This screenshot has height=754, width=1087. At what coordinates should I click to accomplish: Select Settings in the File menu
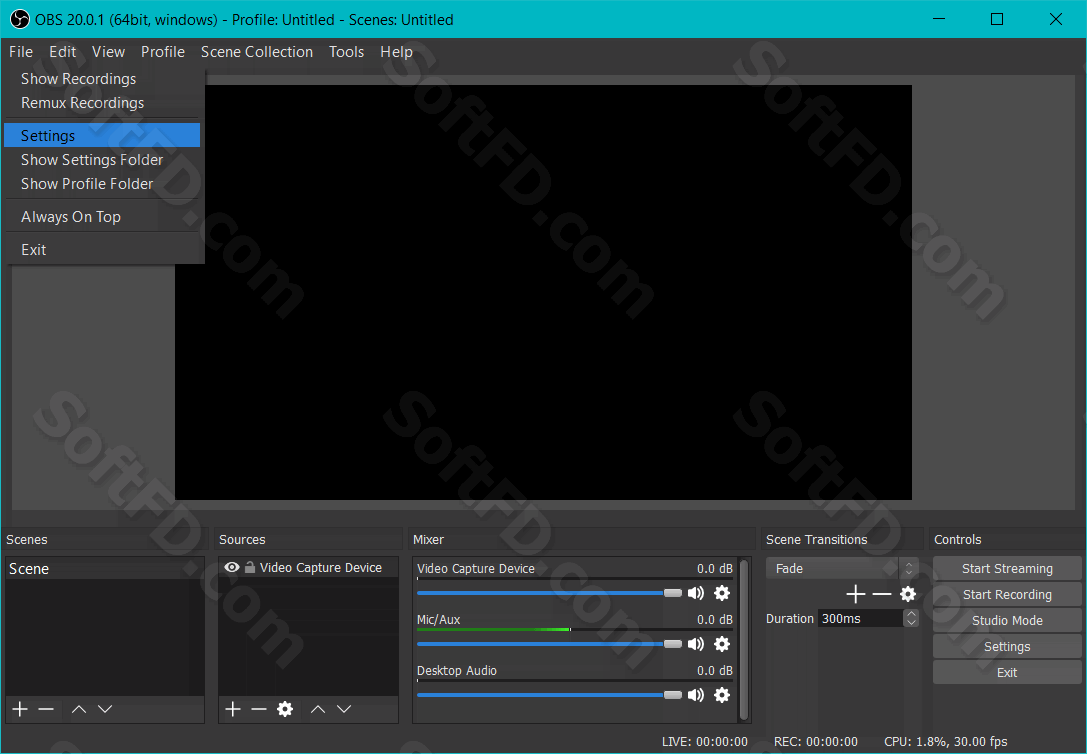coord(102,136)
